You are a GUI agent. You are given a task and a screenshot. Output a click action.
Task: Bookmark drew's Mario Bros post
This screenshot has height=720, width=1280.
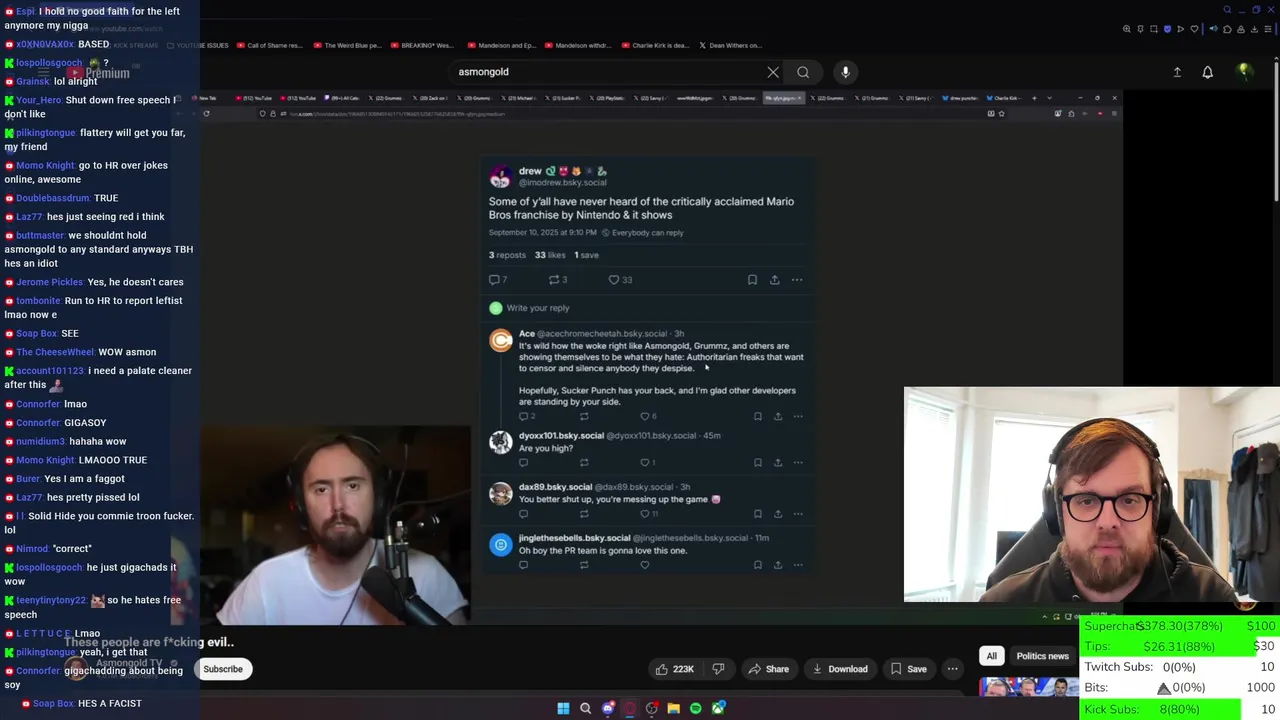click(x=752, y=280)
